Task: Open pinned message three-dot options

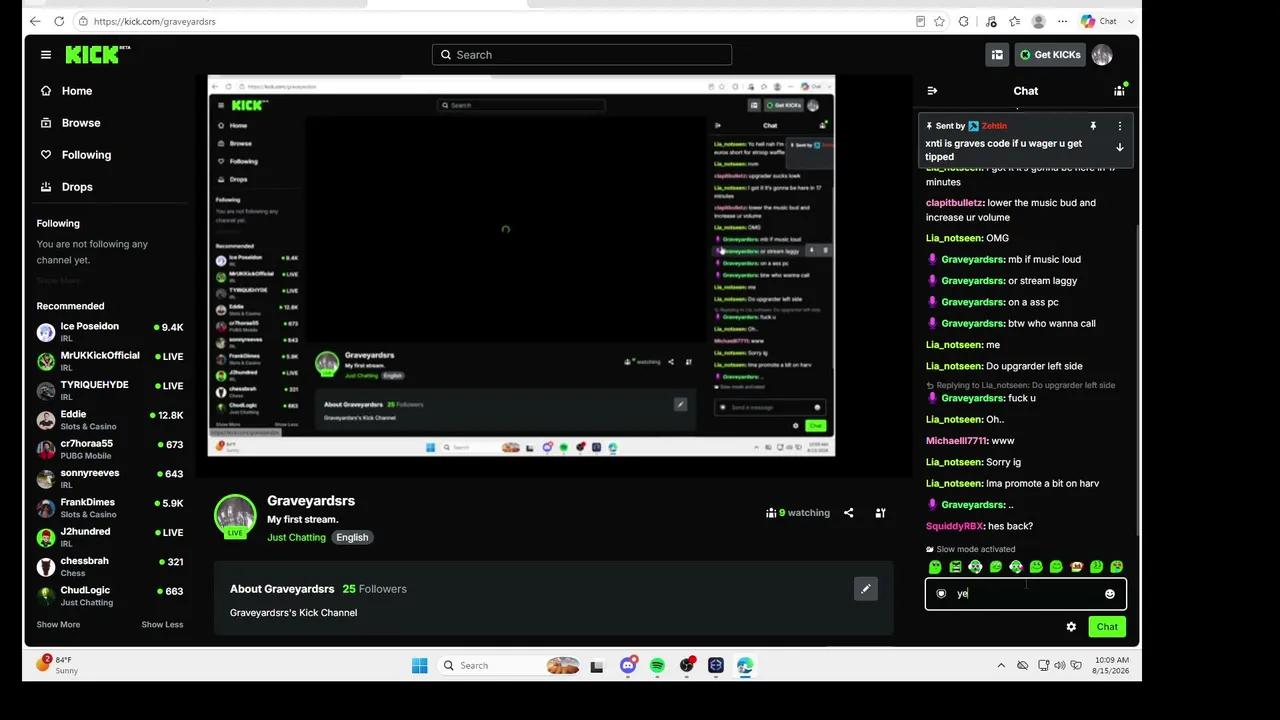Action: pyautogui.click(x=1119, y=126)
